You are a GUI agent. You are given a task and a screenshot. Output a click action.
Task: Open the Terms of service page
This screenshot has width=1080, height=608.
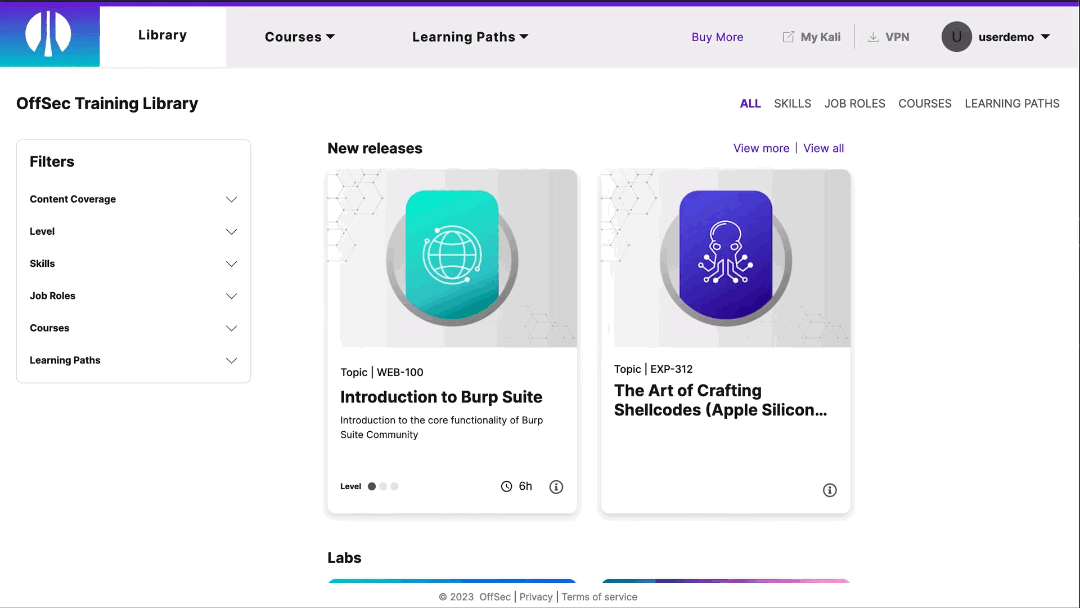(x=599, y=596)
